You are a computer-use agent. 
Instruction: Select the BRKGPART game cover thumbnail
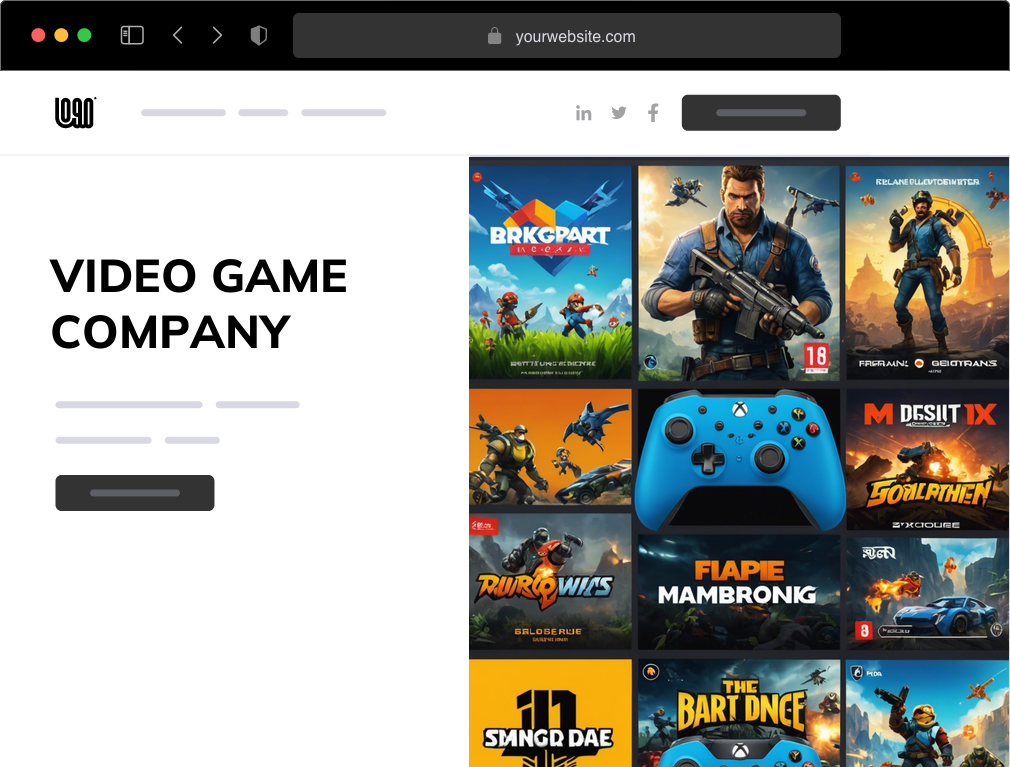[x=550, y=272]
